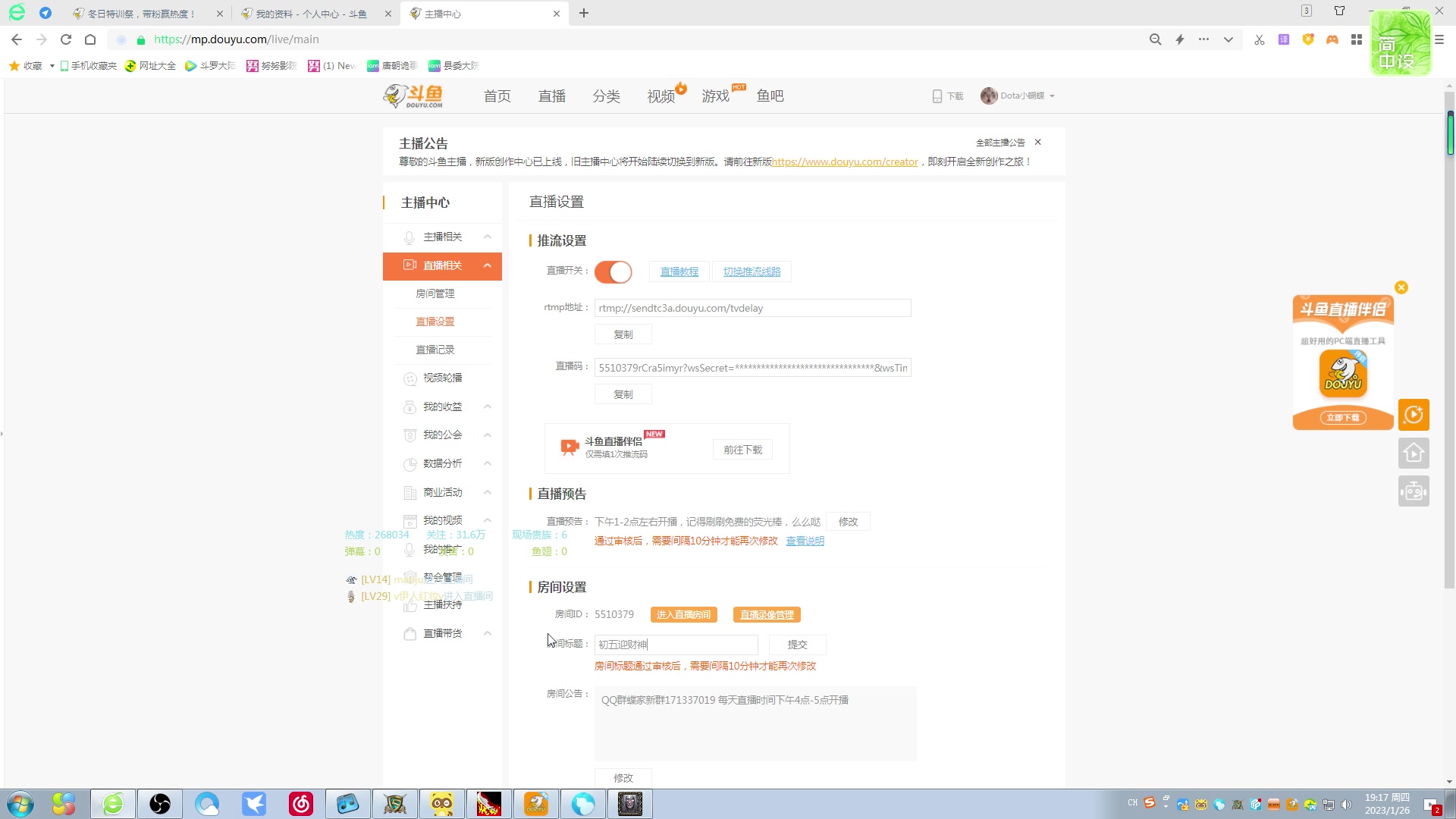The height and width of the screenshot is (819, 1456).
Task: Open 鱼吧 in top navigation
Action: [x=770, y=96]
